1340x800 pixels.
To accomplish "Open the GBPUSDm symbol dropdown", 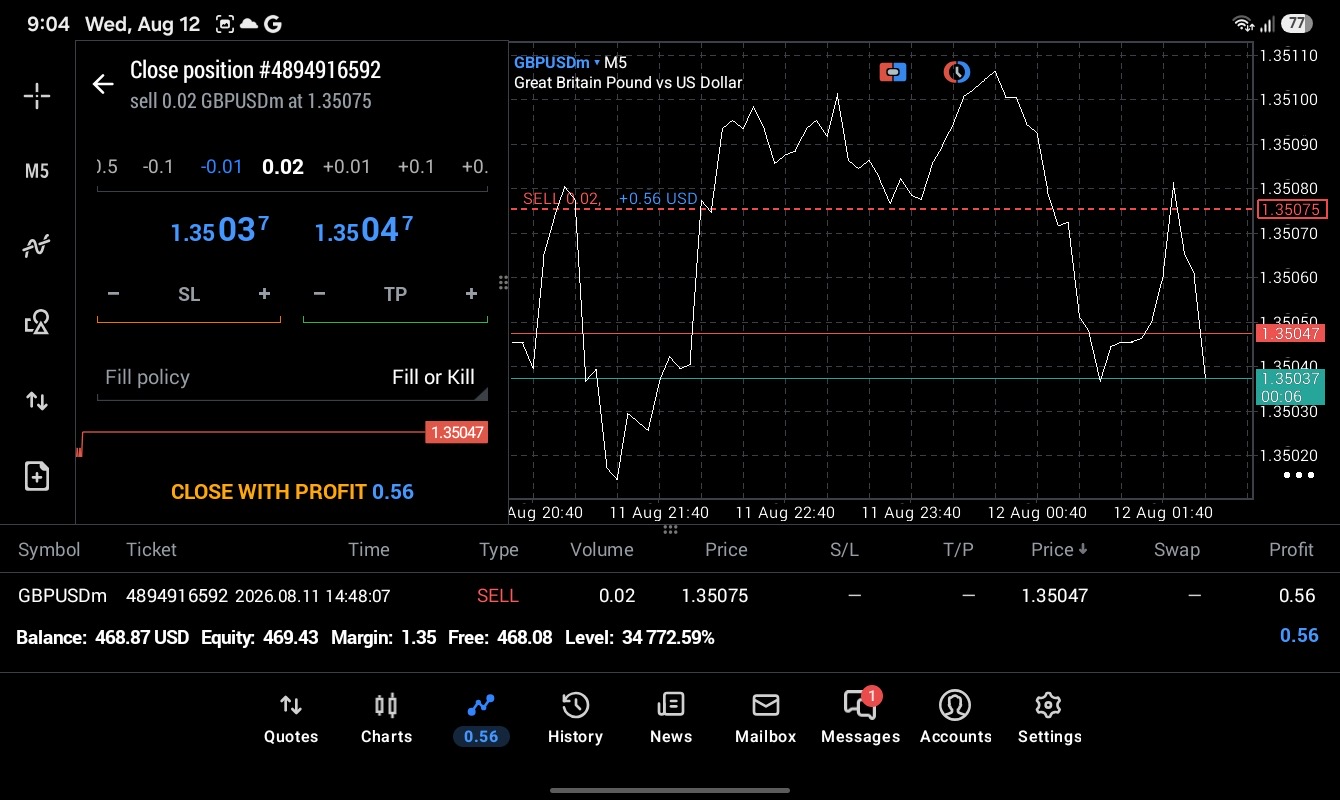I will 557,62.
